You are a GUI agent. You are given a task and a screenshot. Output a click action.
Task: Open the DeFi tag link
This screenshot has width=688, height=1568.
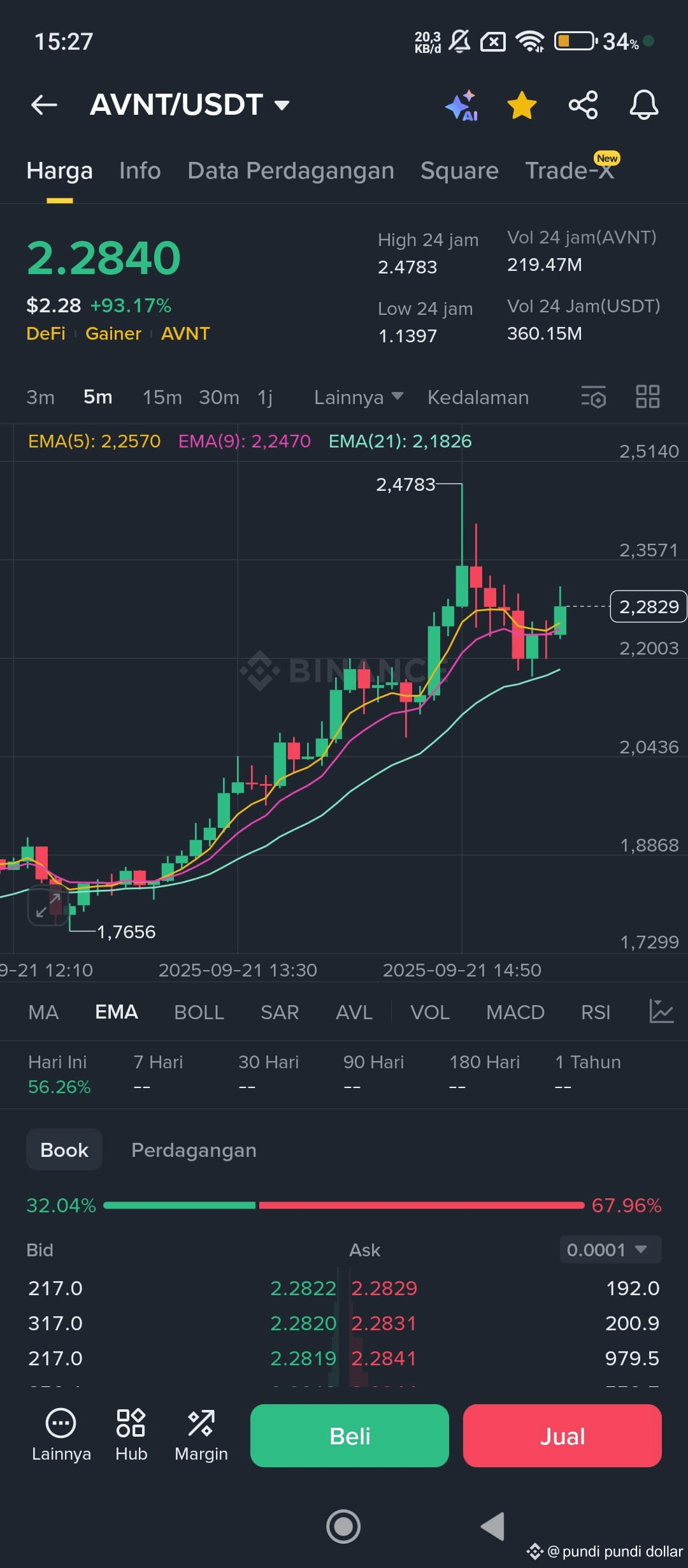(46, 333)
